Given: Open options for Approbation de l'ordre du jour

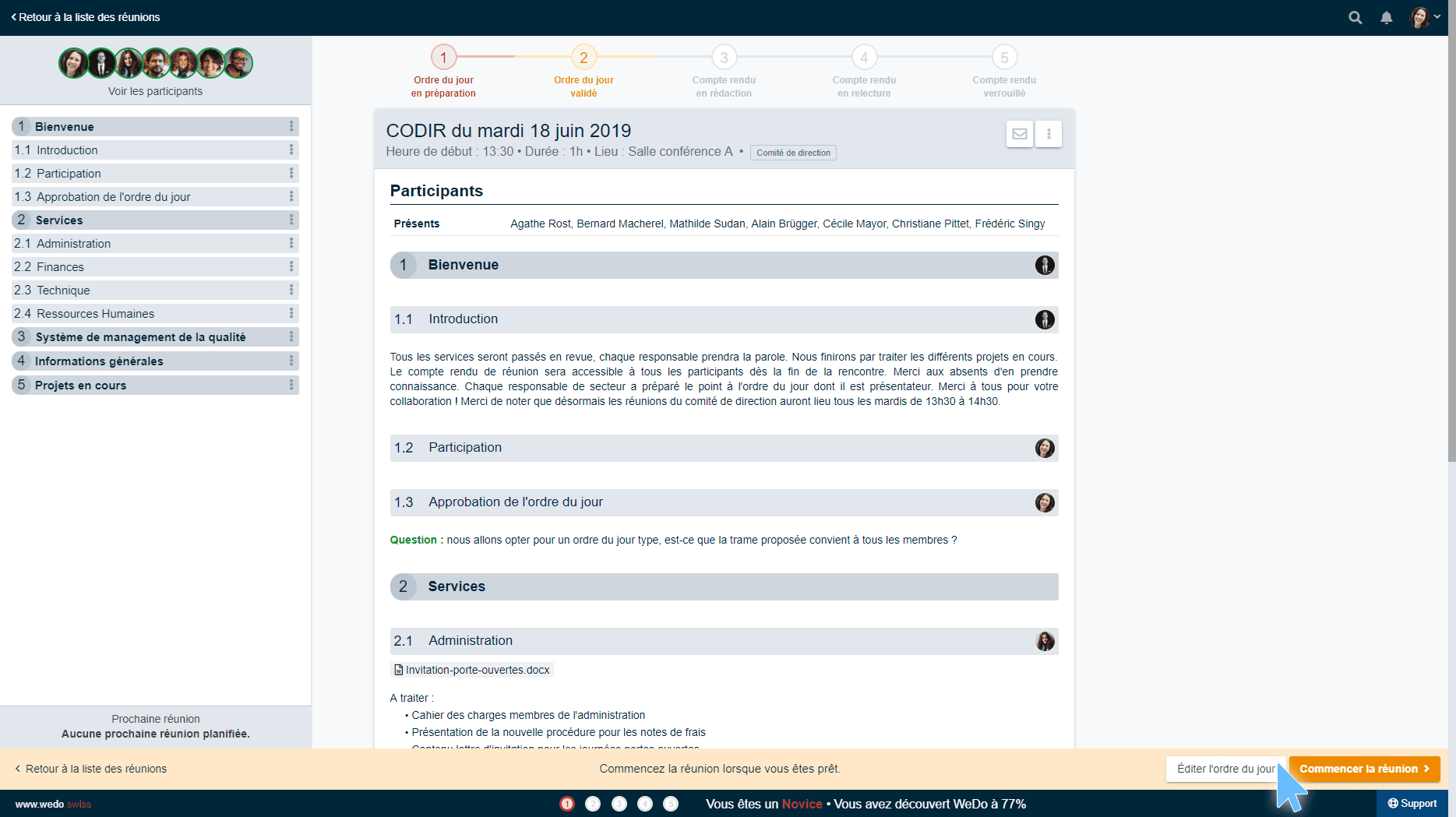Looking at the screenshot, I should click(x=291, y=196).
